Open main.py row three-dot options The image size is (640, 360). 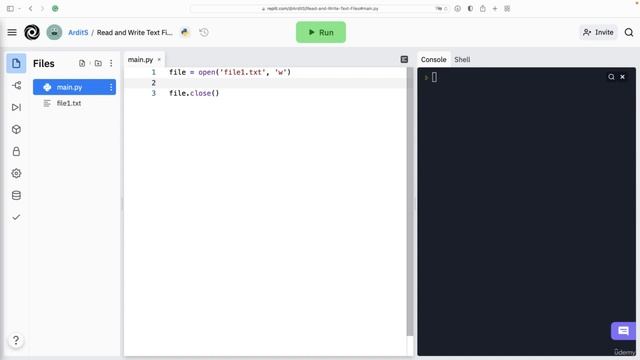[x=111, y=87]
